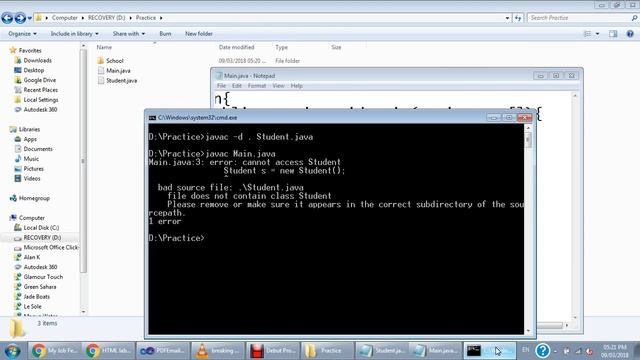This screenshot has width=640, height=360.
Task: Click the RECOVERY (D:) breadcrumb segment
Action: click(x=107, y=18)
